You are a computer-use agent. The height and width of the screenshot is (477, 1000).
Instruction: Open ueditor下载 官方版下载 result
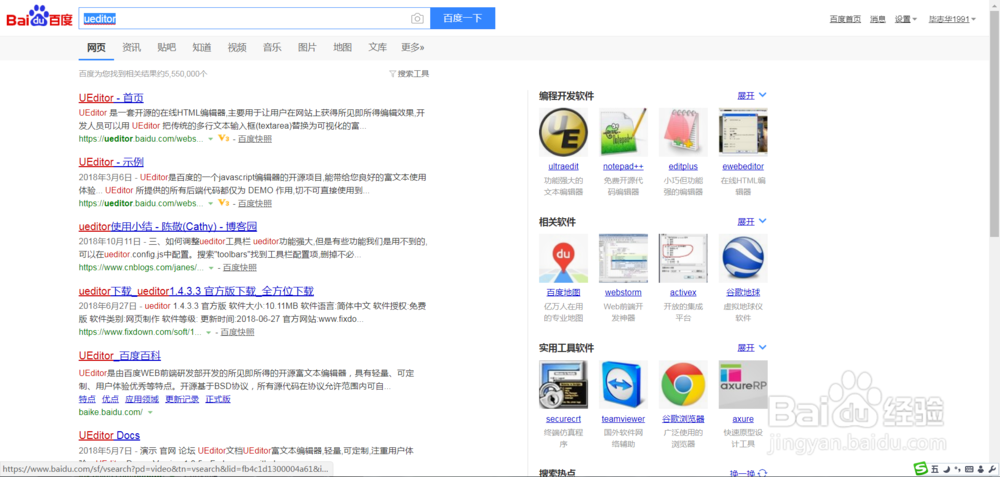(x=196, y=291)
